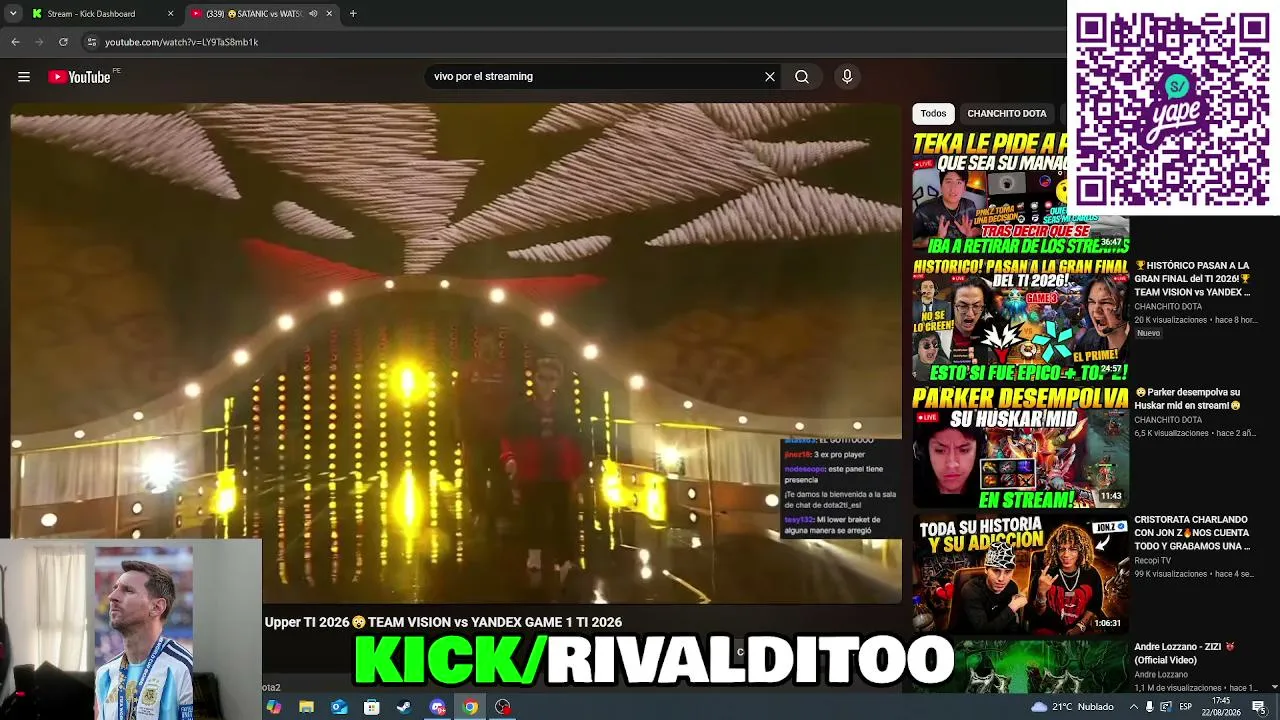Switch to Chrome in the taskbar
The image size is (1280, 720).
click(470, 707)
